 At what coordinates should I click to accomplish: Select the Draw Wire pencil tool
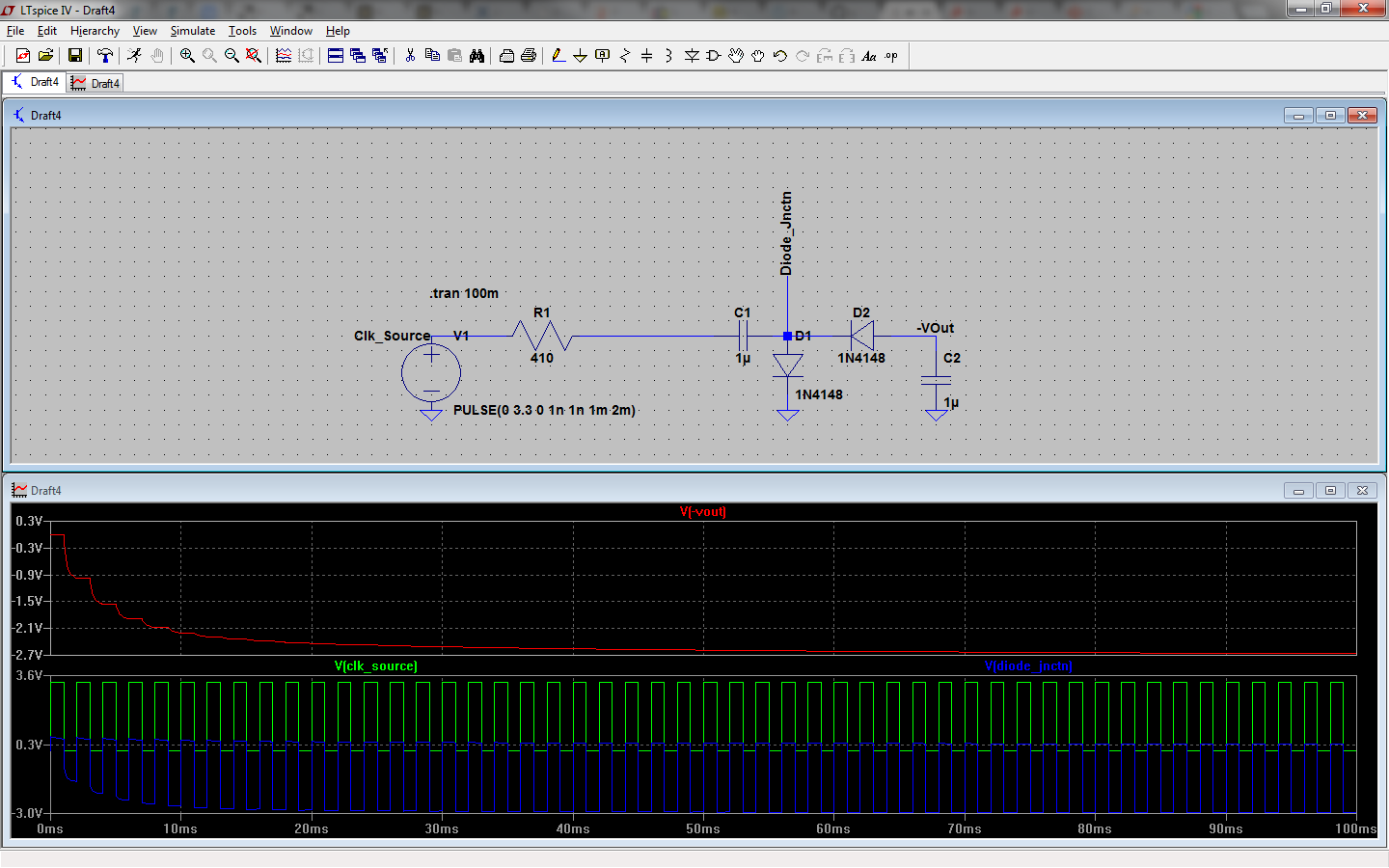[558, 56]
